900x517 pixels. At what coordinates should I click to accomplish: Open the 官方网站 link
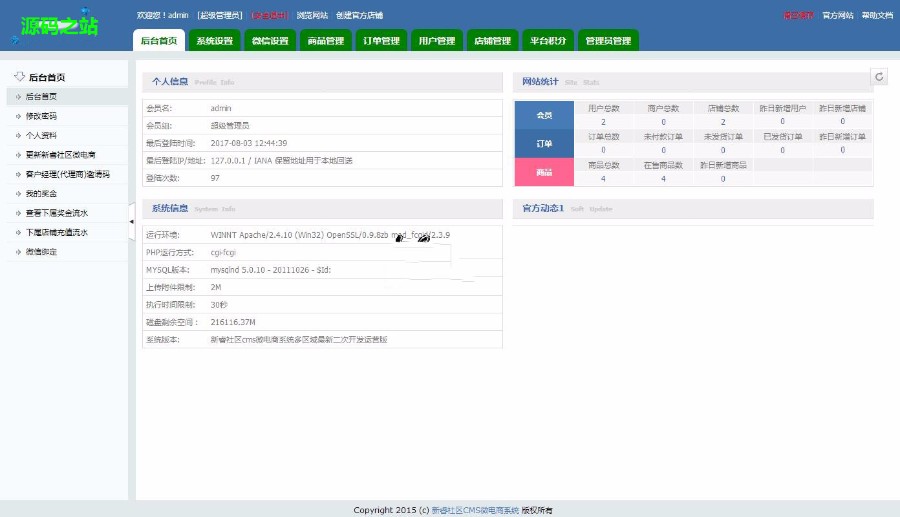tap(837, 15)
